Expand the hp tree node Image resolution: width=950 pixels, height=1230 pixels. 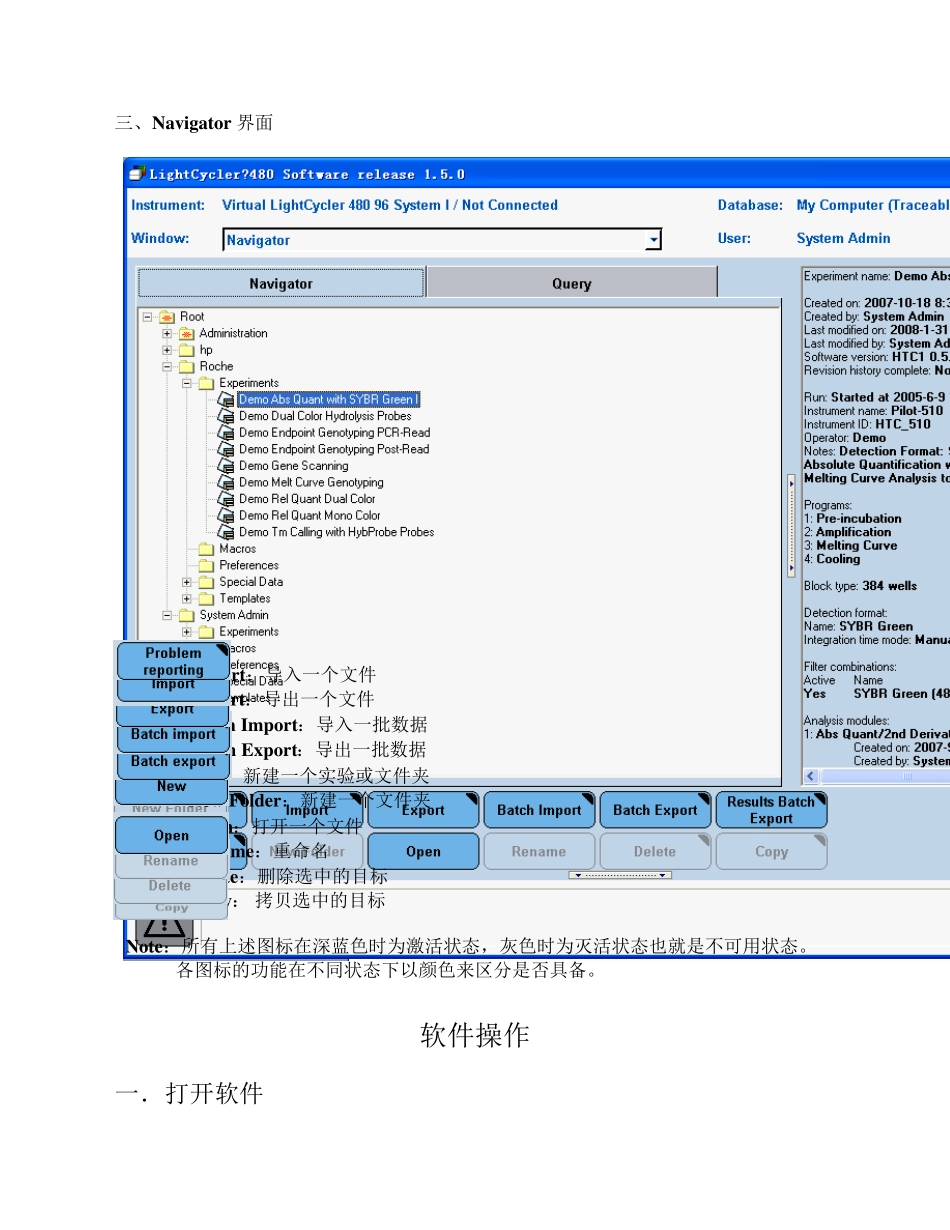pos(167,350)
